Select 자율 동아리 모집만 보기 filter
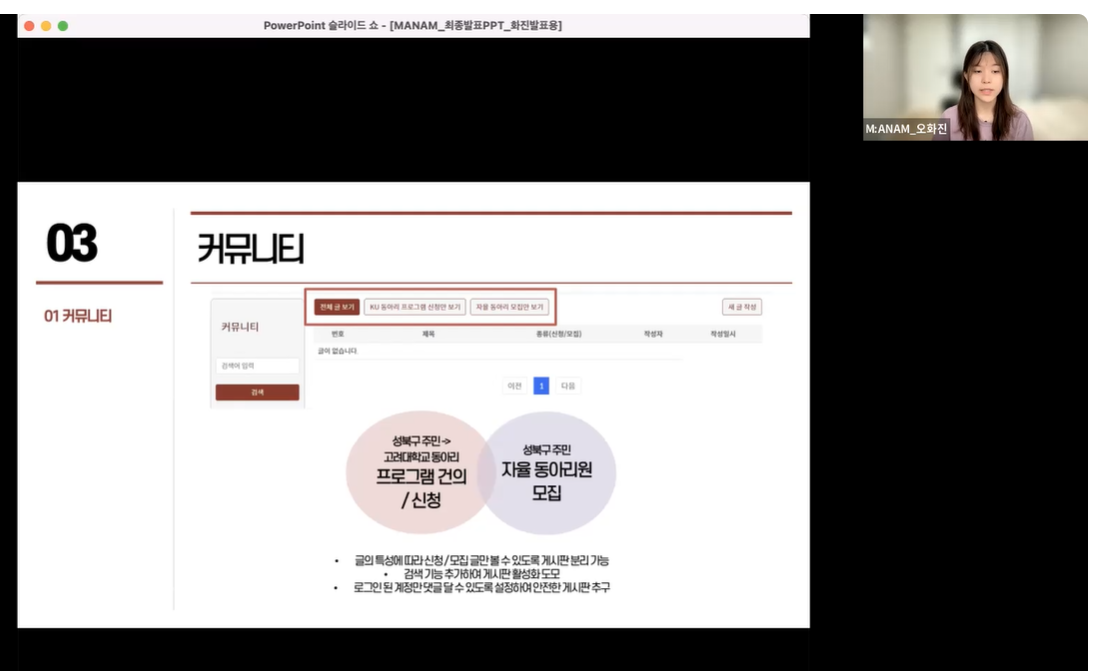This screenshot has width=1106, height=671. (510, 307)
